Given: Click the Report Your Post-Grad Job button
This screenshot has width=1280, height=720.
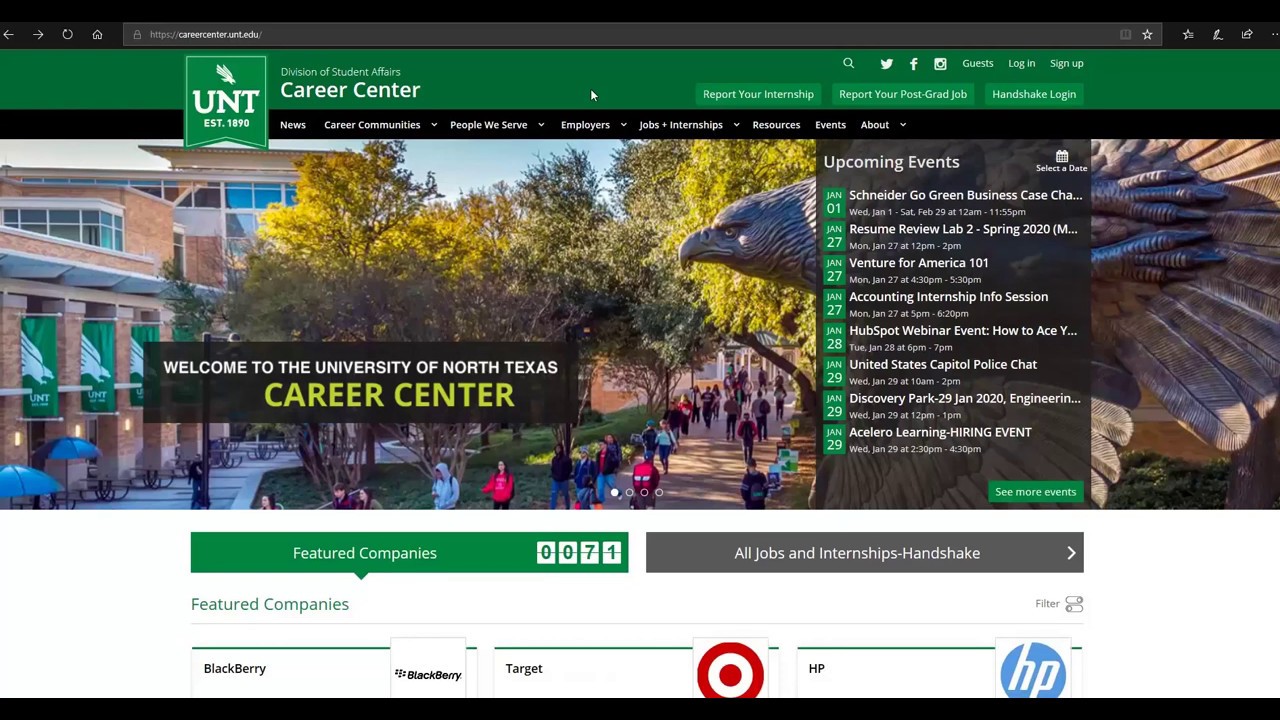Looking at the screenshot, I should click(903, 94).
